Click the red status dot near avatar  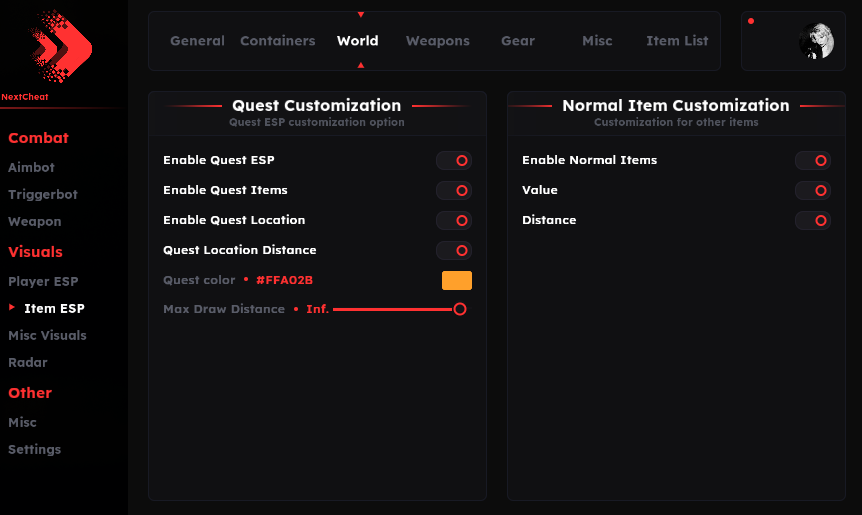[751, 21]
